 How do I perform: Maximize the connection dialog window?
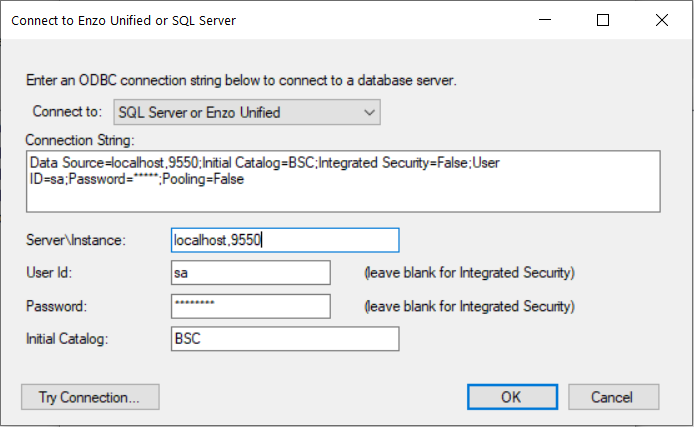point(603,20)
